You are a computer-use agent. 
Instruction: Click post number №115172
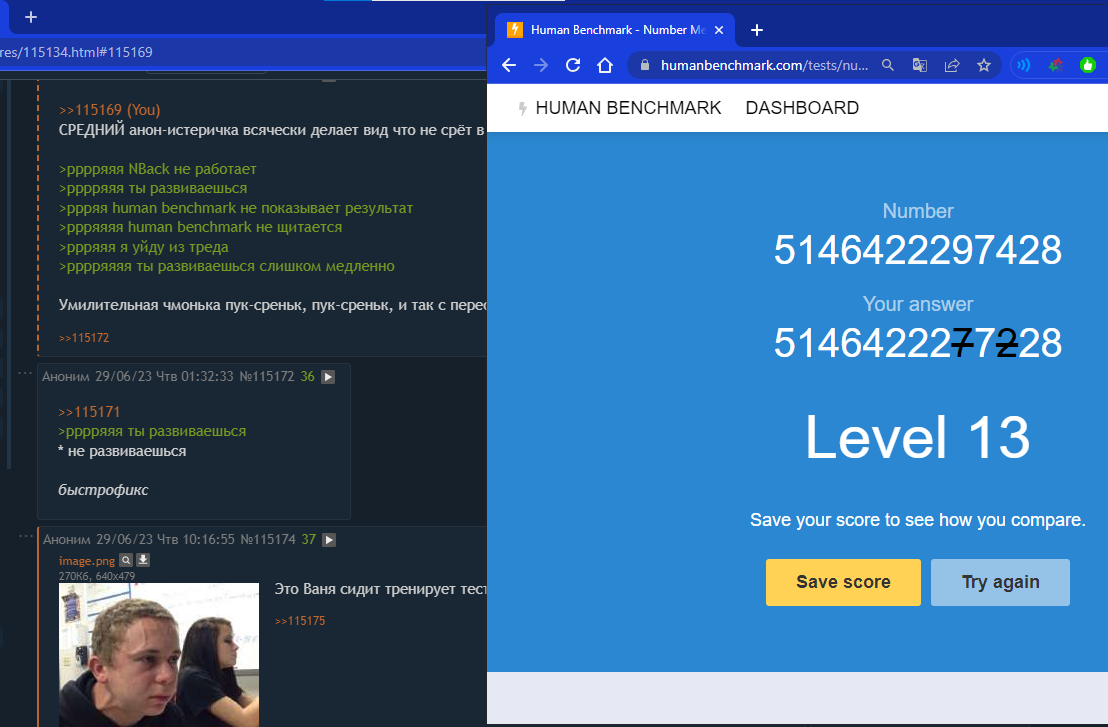[x=266, y=377]
